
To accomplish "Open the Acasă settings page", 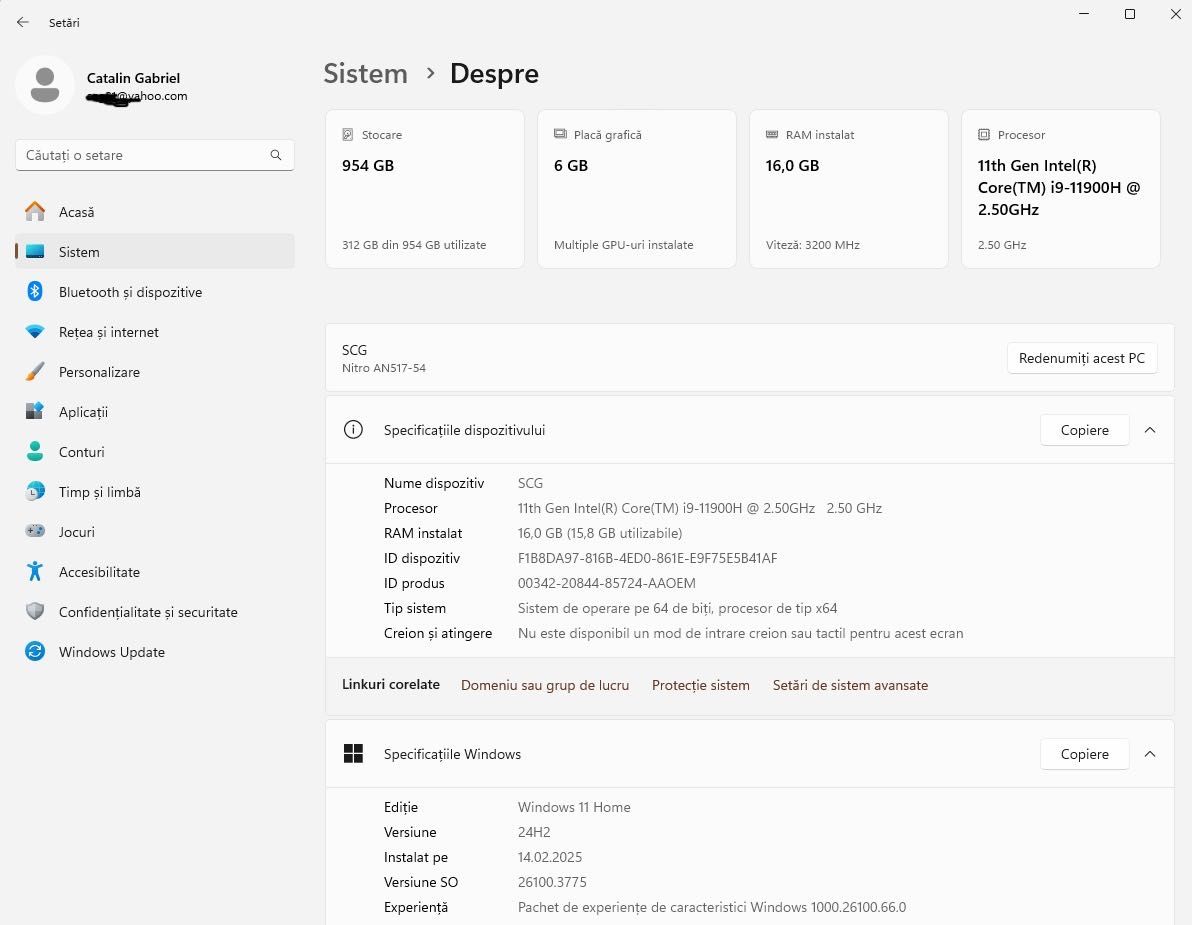I will pyautogui.click(x=155, y=212).
